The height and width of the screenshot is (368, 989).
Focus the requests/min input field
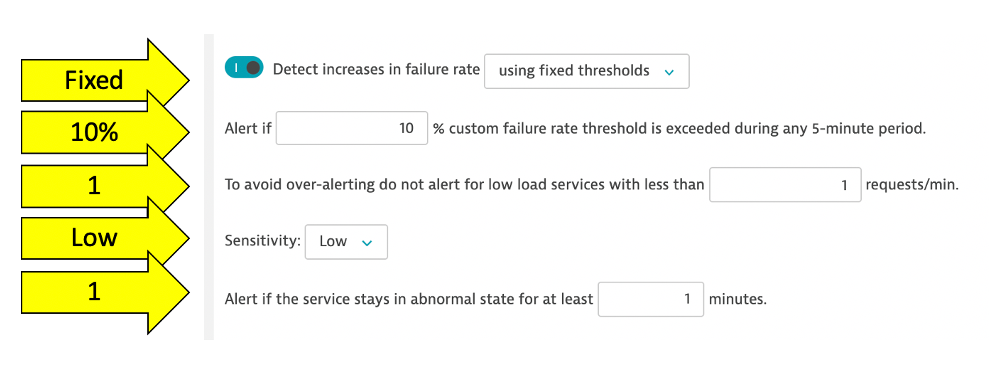pos(785,184)
